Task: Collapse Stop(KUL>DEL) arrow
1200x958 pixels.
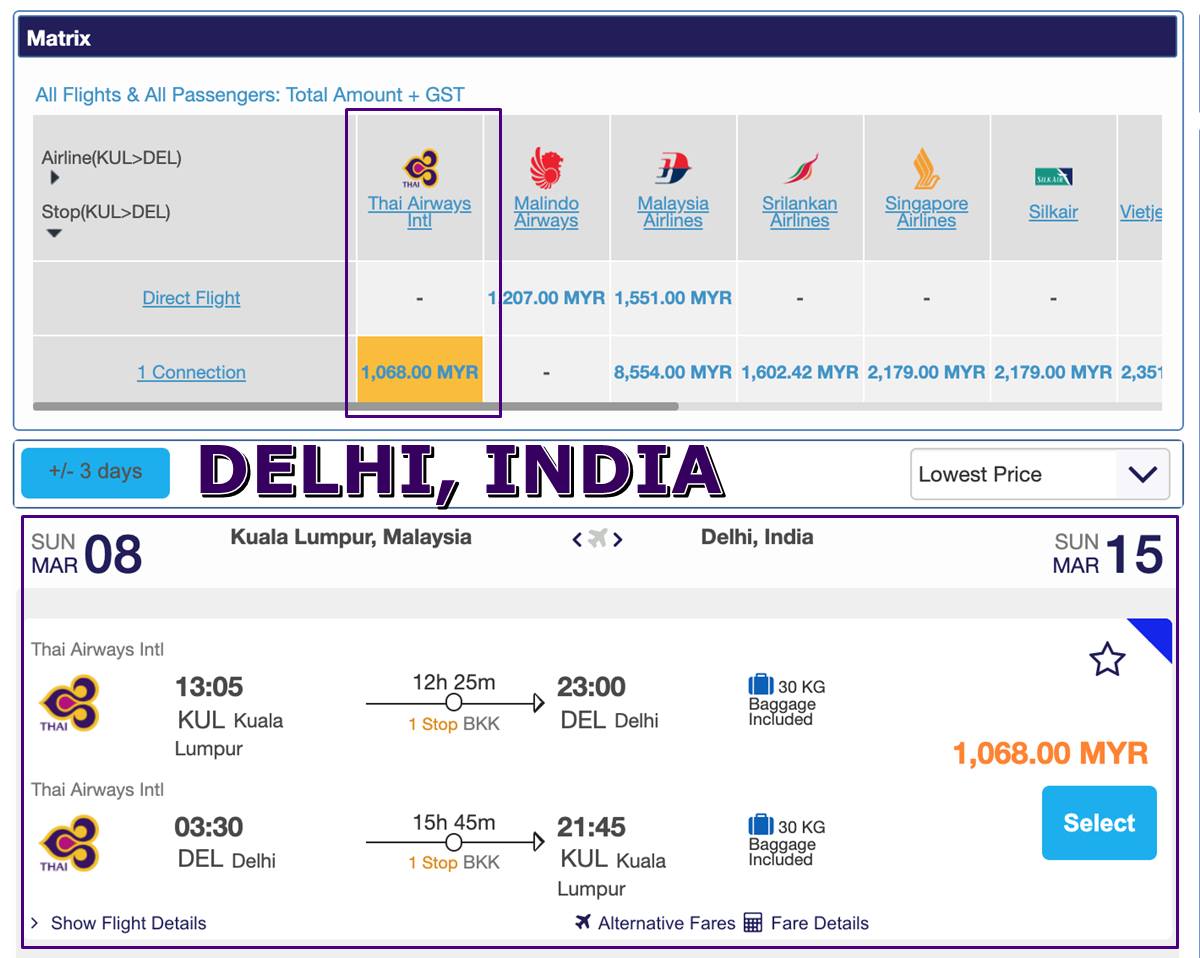Action: pyautogui.click(x=55, y=233)
